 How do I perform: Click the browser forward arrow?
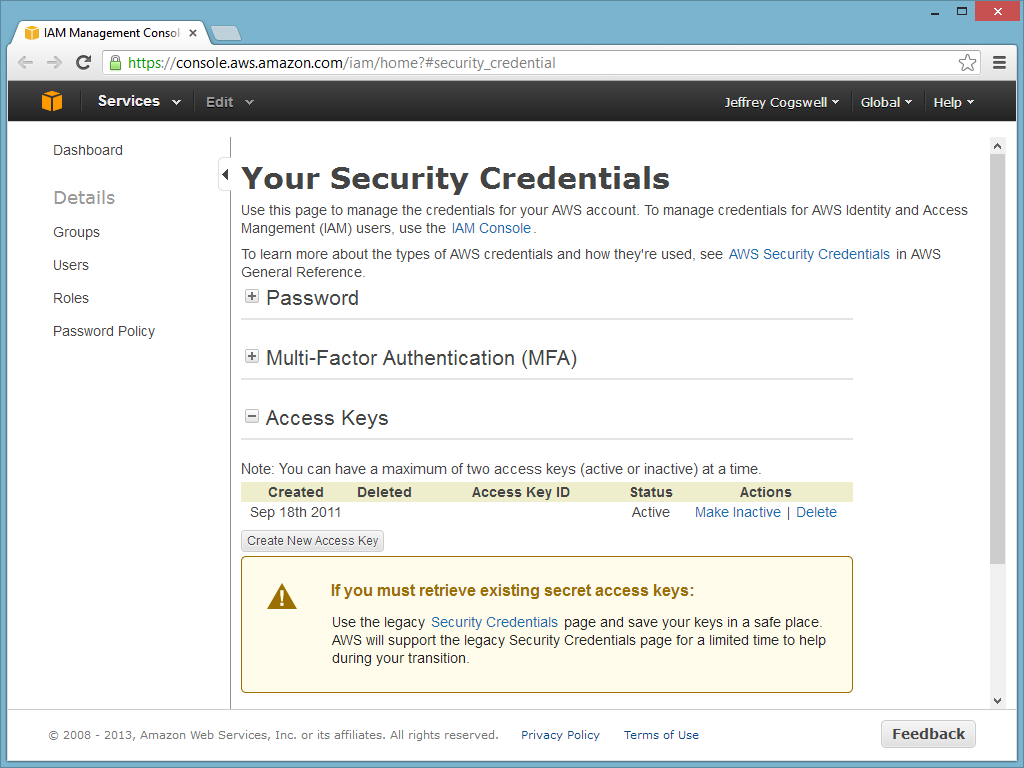55,62
